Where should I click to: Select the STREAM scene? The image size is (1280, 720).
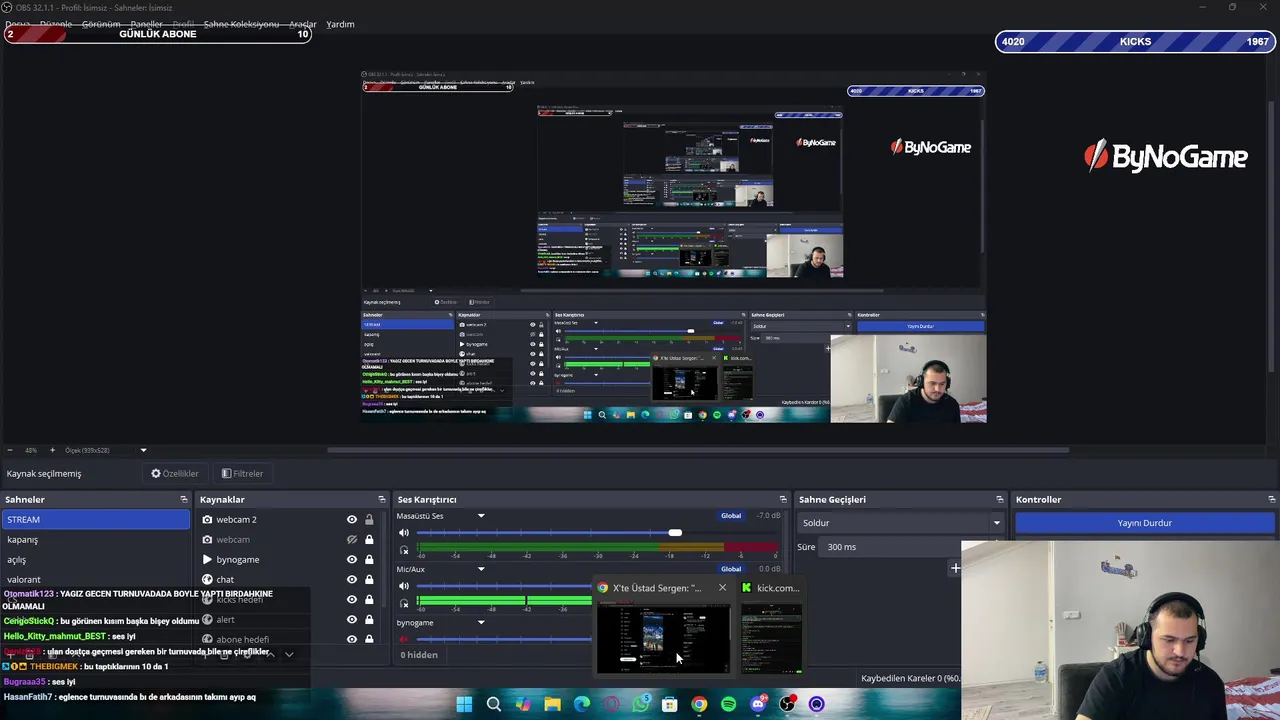(95, 520)
